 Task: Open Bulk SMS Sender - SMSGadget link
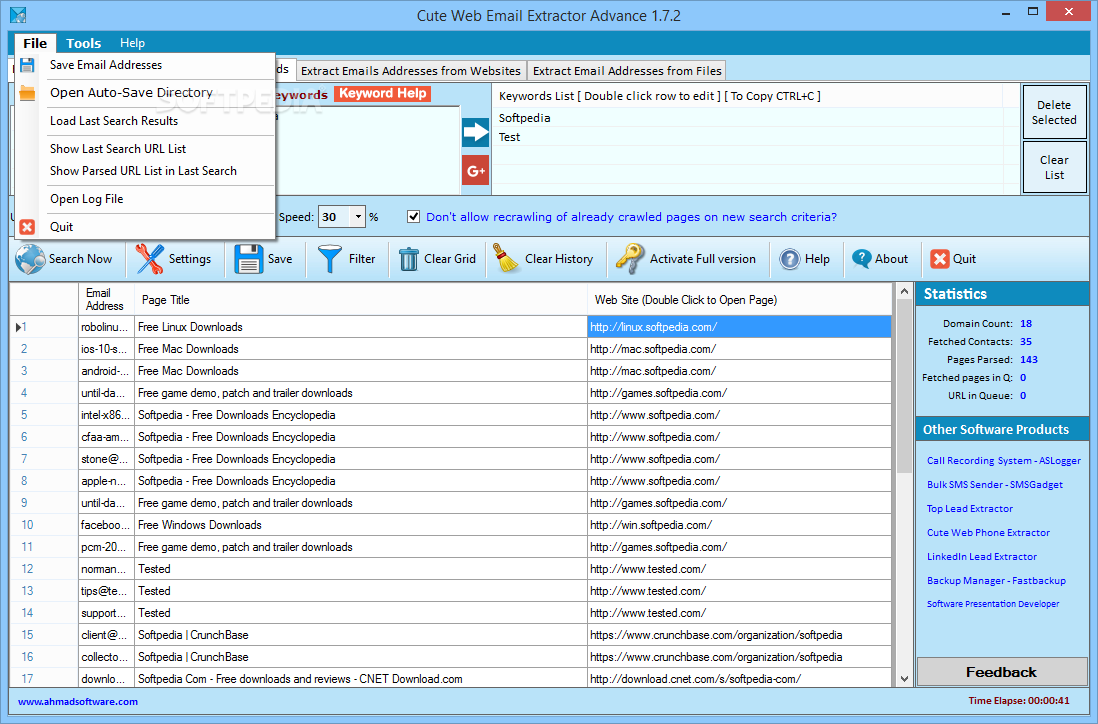[x=994, y=485]
